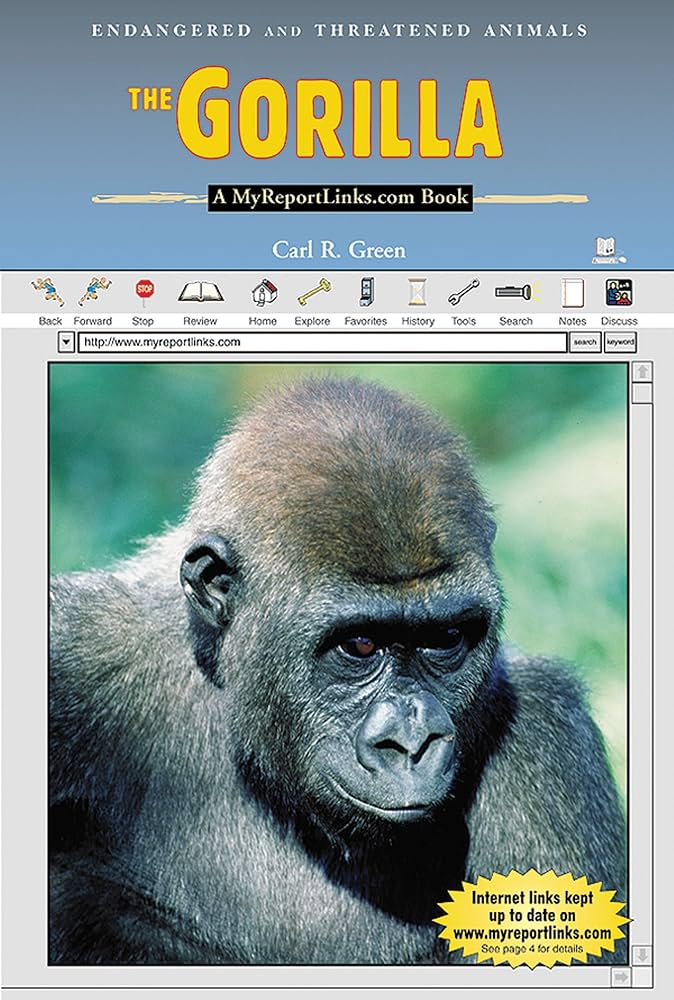Viewport: 674px width, 1000px height.
Task: Click the 'A MyReportLinks.com Book' banner
Action: 340,197
